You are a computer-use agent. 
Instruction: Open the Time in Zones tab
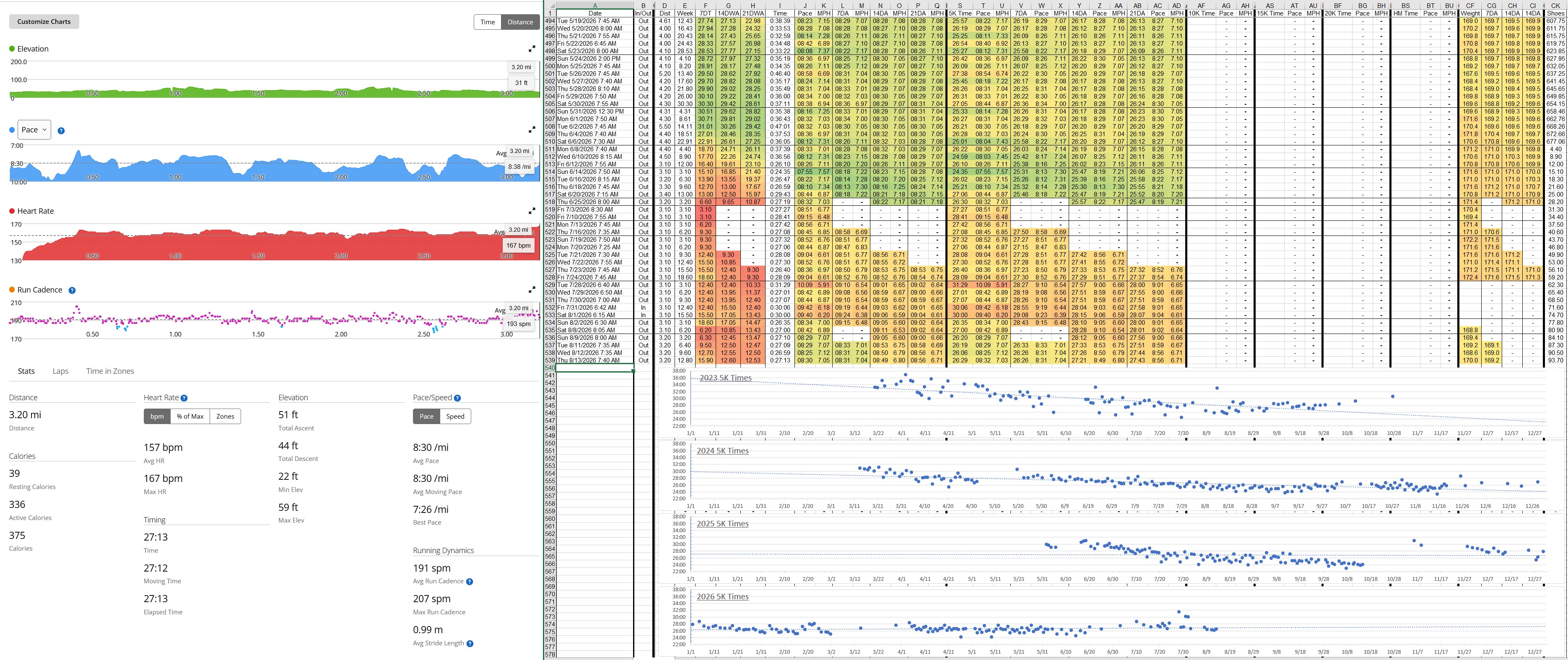110,371
